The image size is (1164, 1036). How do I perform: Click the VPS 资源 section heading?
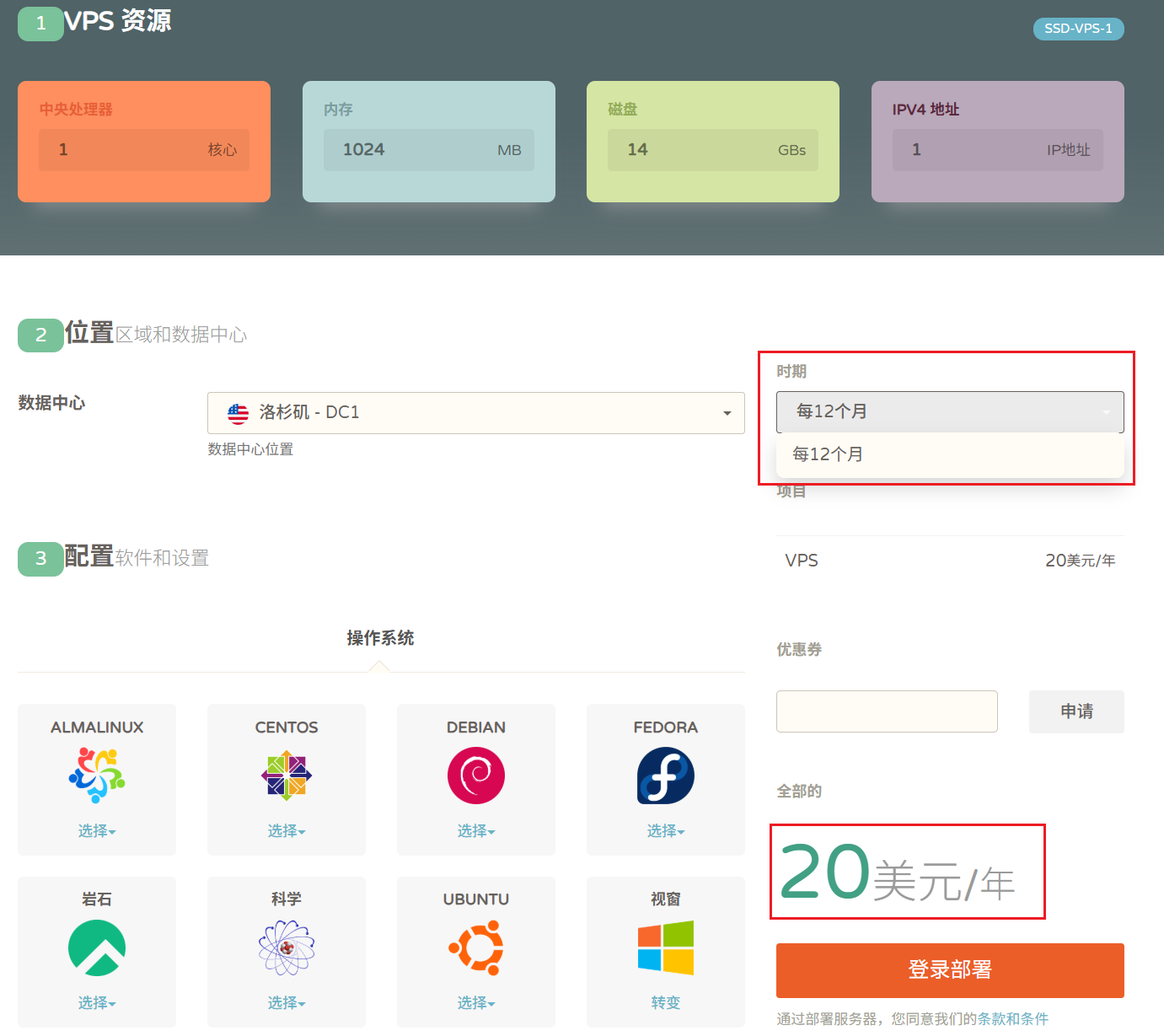coord(118,20)
